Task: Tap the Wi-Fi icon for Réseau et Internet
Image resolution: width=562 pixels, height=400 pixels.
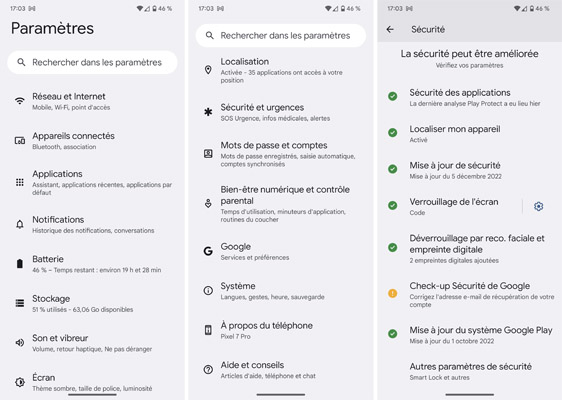Action: pos(20,101)
